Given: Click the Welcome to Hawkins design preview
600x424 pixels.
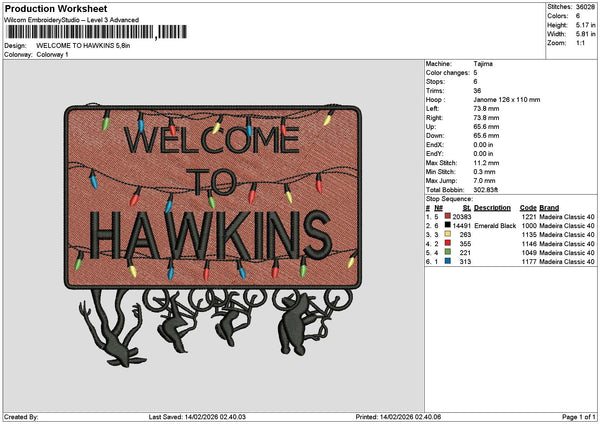Looking at the screenshot, I should (x=213, y=234).
